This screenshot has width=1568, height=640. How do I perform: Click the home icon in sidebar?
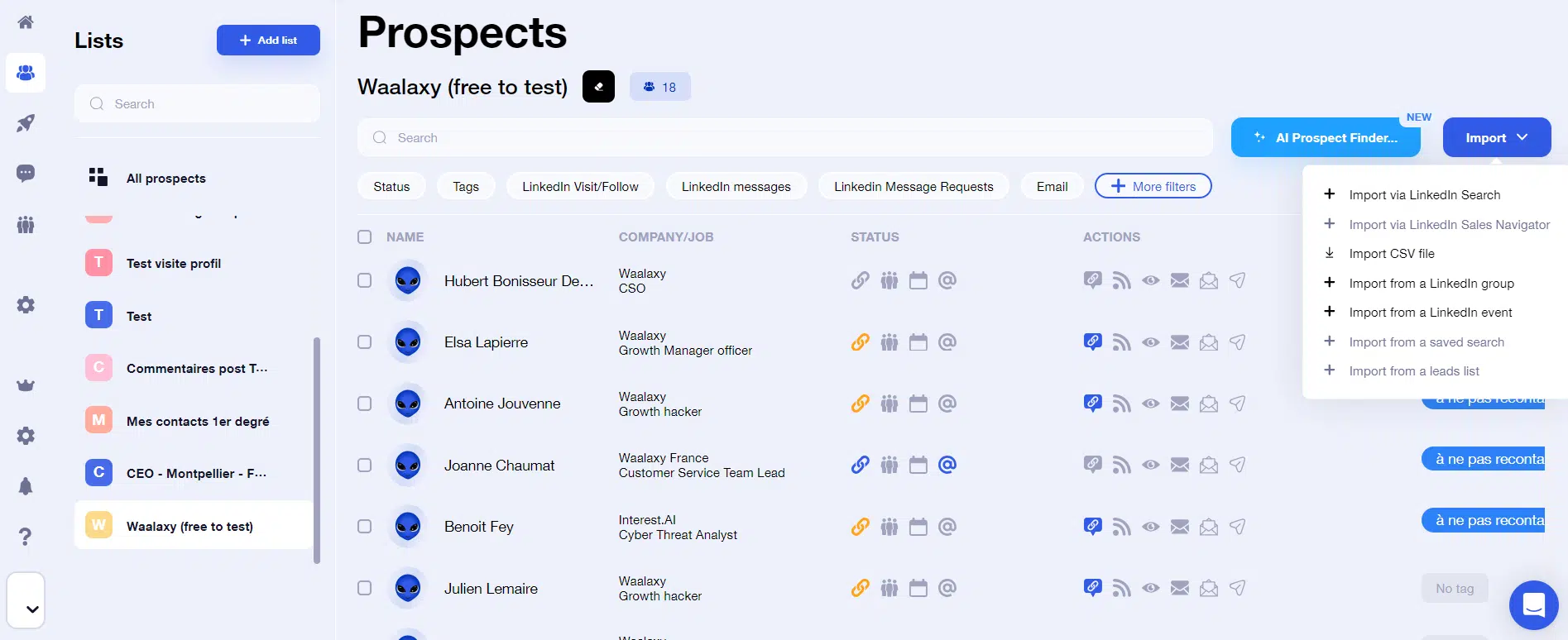pyautogui.click(x=26, y=22)
